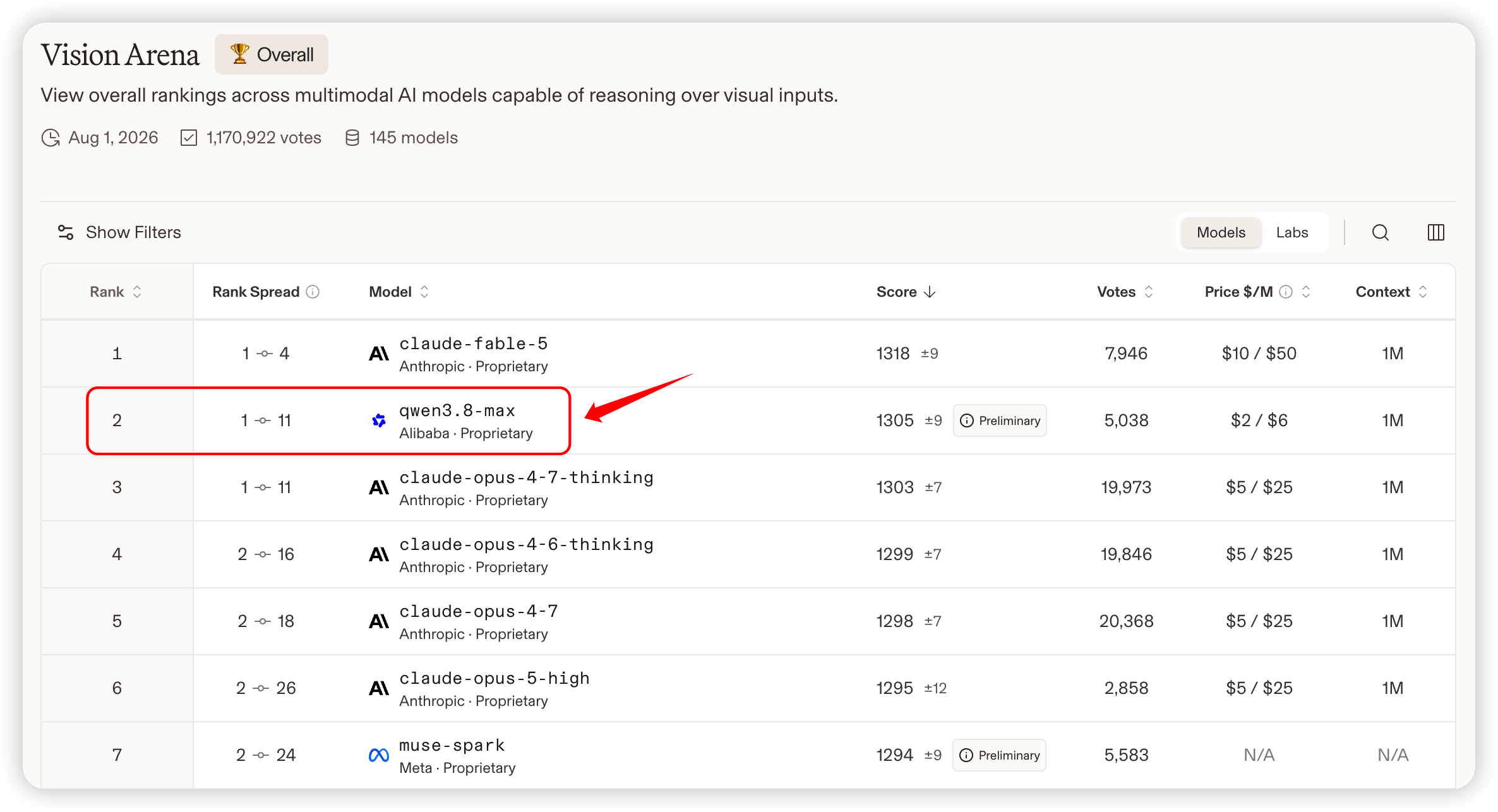Click score 1318 for claude-fable-5

pyautogui.click(x=893, y=354)
